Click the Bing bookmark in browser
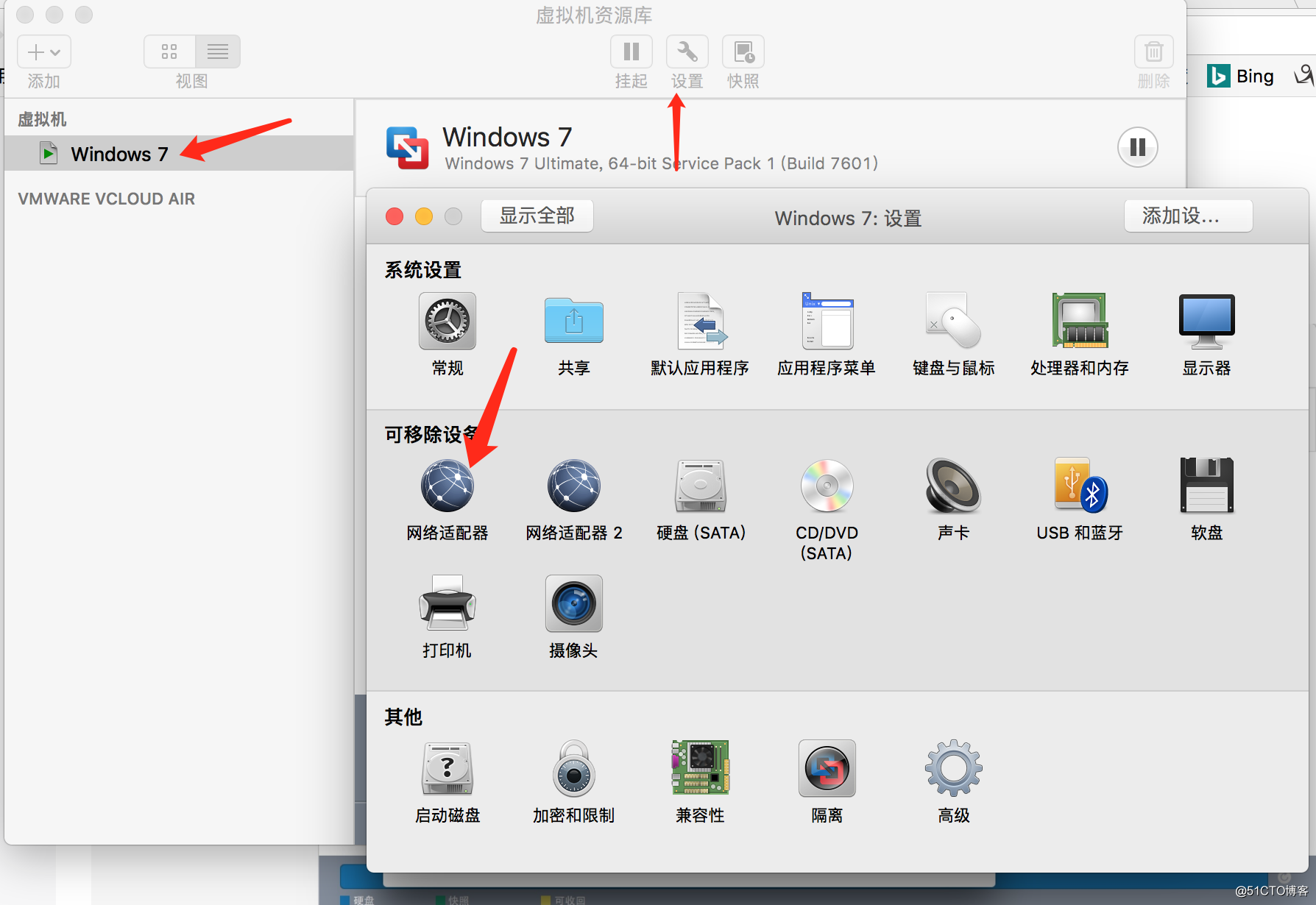 1241,76
